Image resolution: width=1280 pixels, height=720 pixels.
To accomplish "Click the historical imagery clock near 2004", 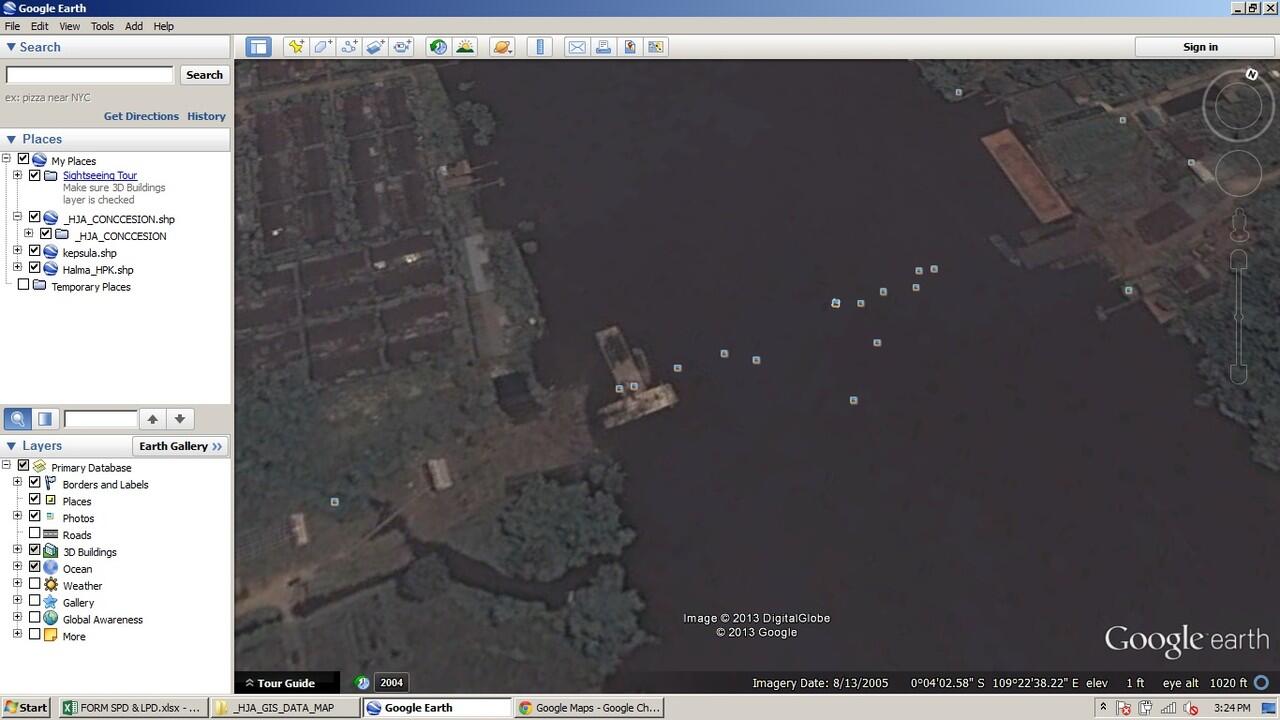I will (x=362, y=683).
